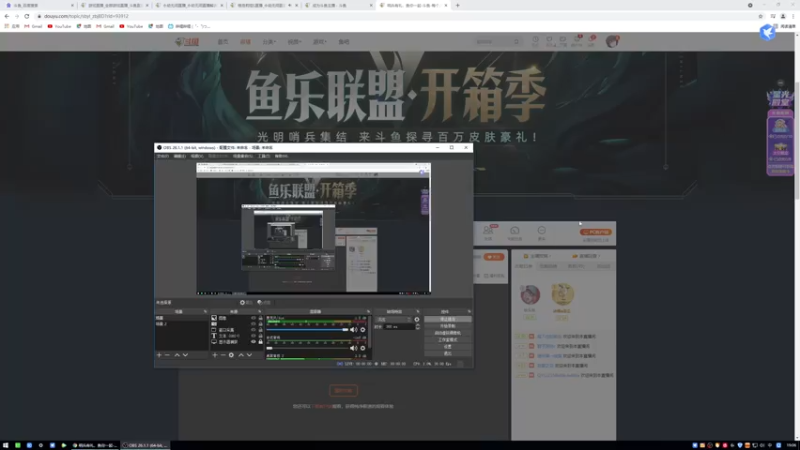Expand the 分类 dropdown in Douyu navigation
The image size is (800, 450).
point(269,42)
